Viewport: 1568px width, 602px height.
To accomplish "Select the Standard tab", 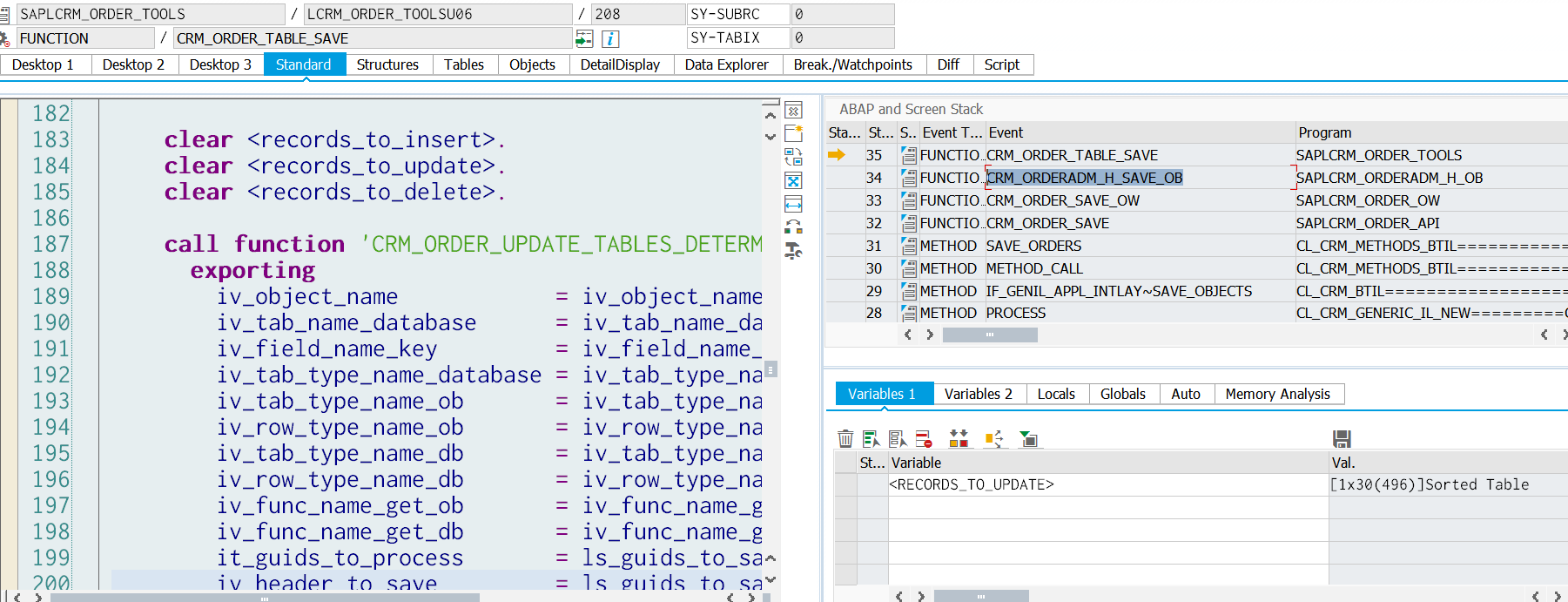I will (304, 64).
